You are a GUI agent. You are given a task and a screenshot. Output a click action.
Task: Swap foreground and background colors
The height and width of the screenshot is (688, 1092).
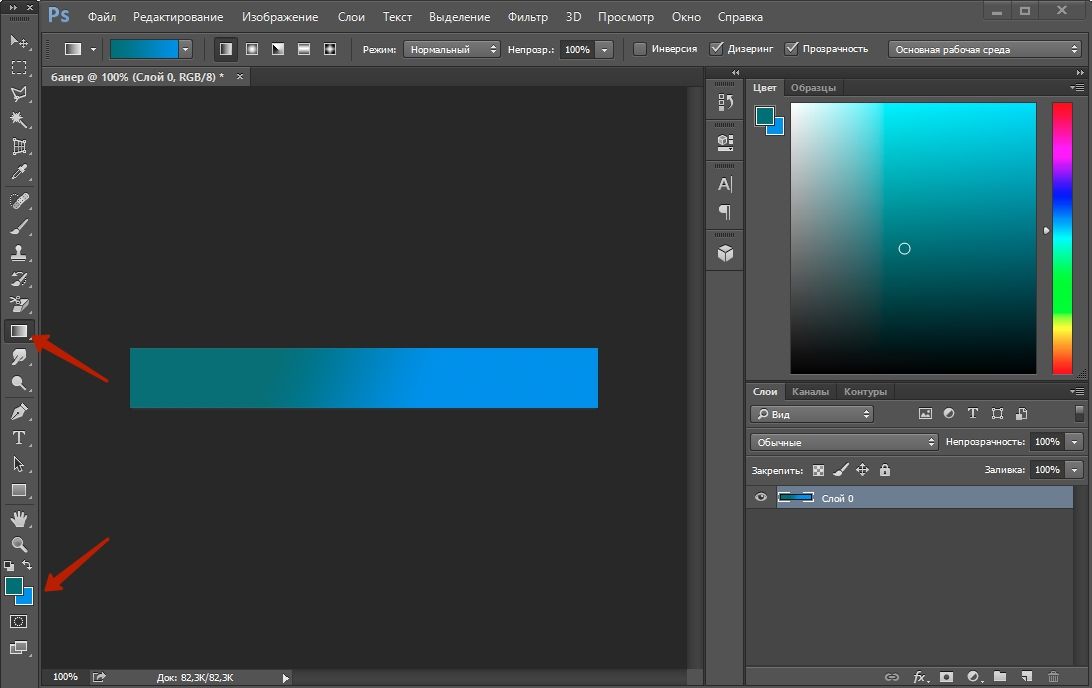tap(27, 565)
